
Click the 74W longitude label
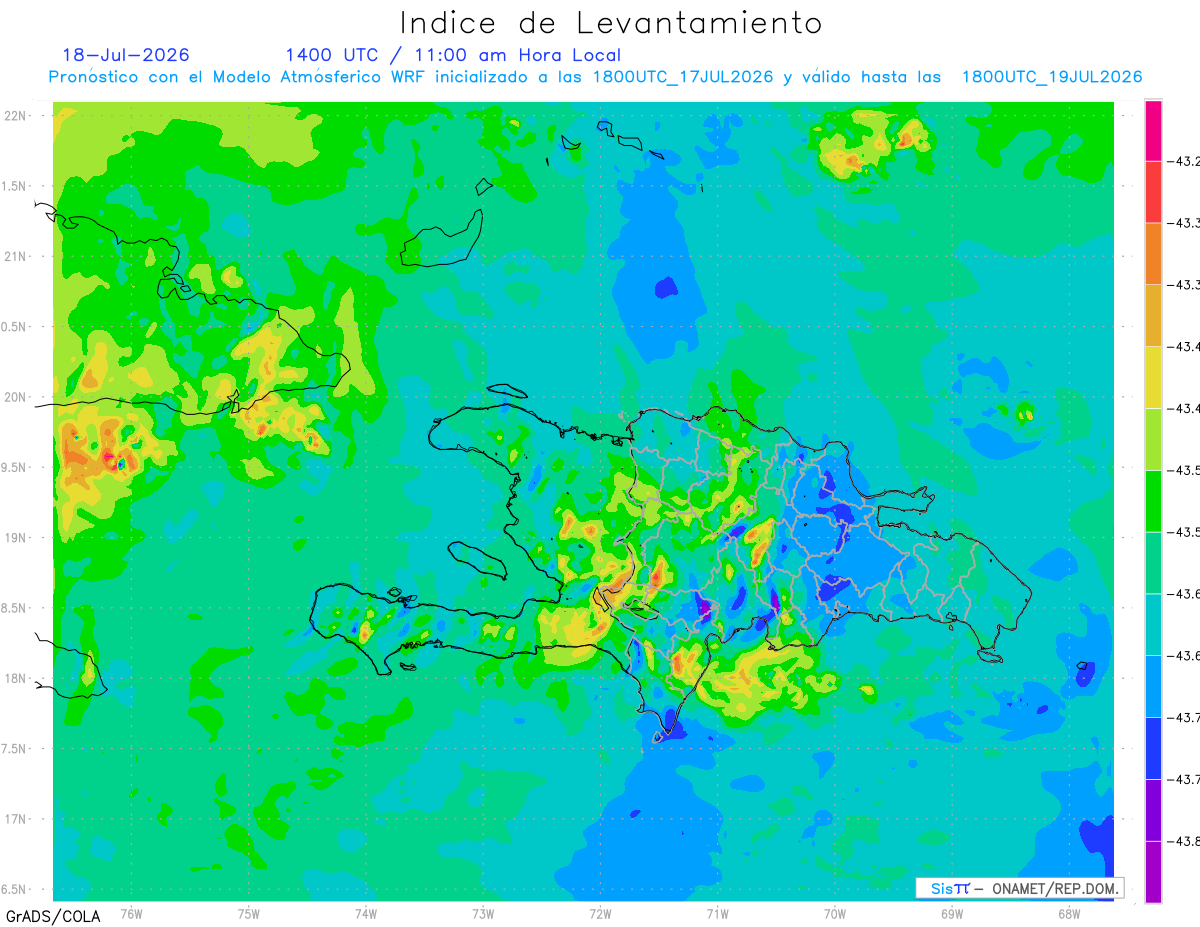click(366, 913)
